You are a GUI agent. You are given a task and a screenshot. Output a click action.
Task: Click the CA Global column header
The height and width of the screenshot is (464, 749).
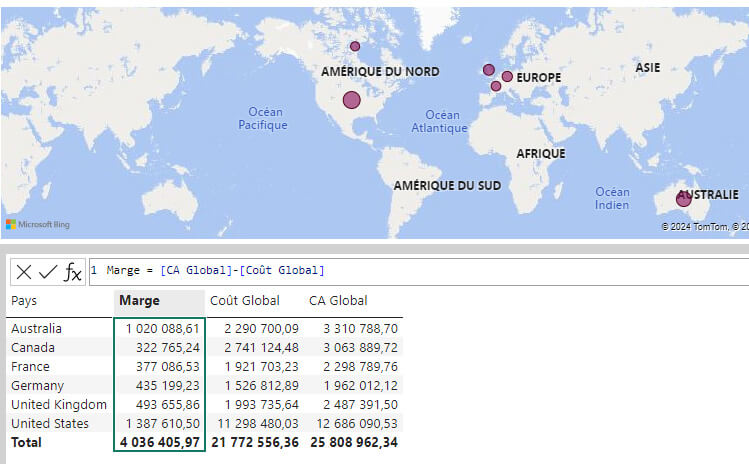(x=338, y=300)
